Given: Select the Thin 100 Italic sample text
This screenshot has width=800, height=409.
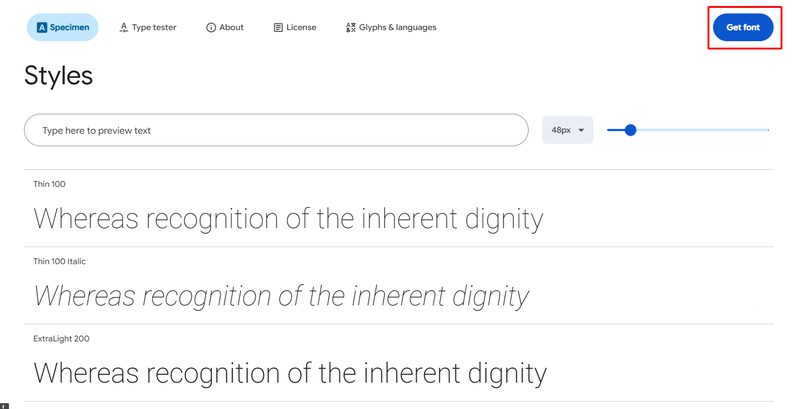Looking at the screenshot, I should (x=281, y=296).
